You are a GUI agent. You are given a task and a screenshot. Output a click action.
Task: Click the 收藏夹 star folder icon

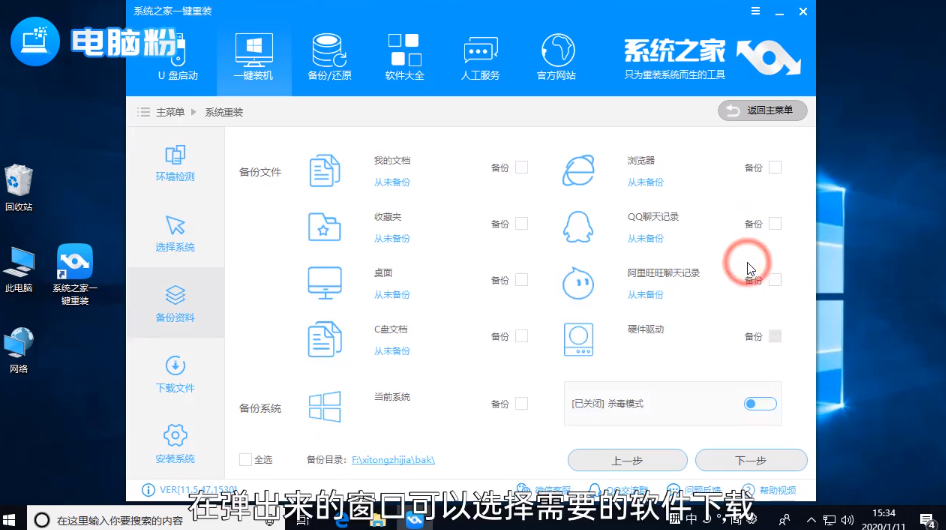tap(325, 227)
